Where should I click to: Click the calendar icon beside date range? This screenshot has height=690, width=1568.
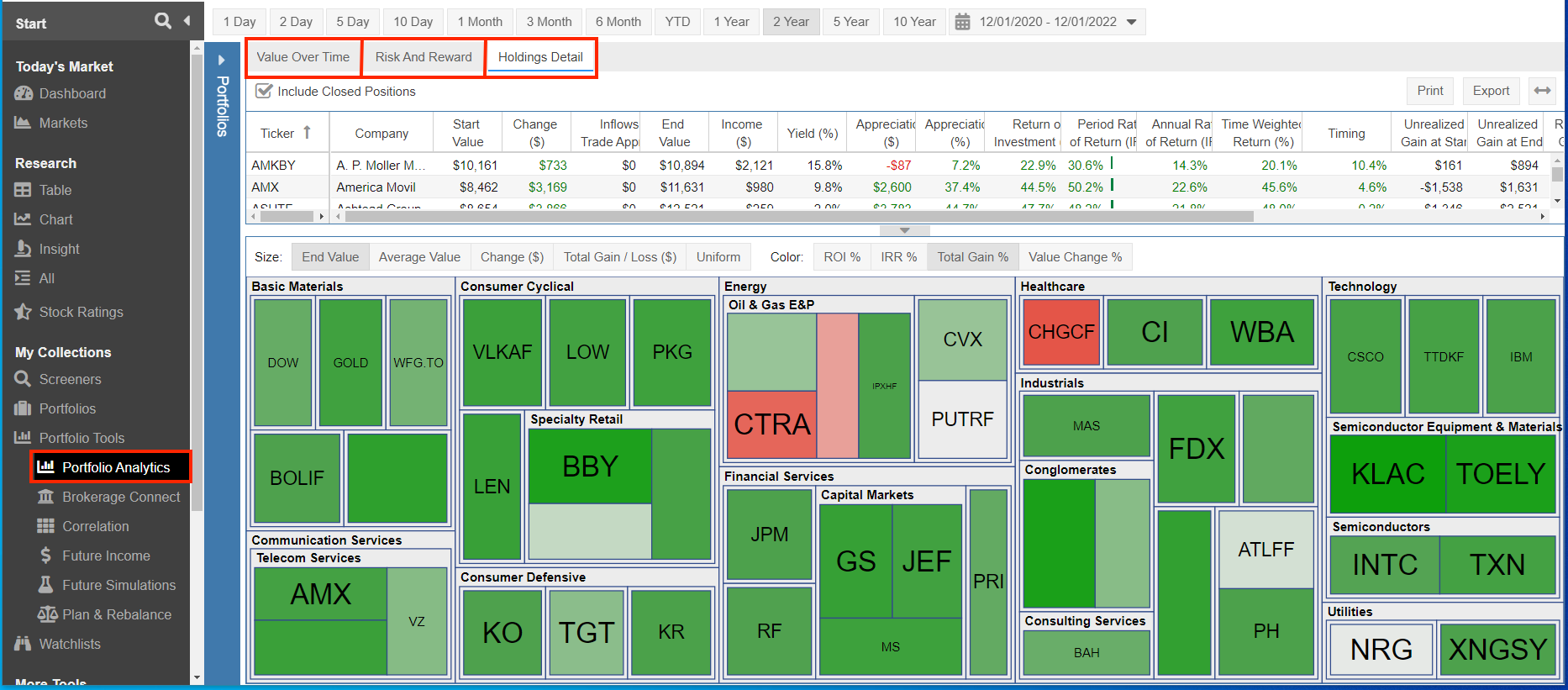[x=963, y=21]
